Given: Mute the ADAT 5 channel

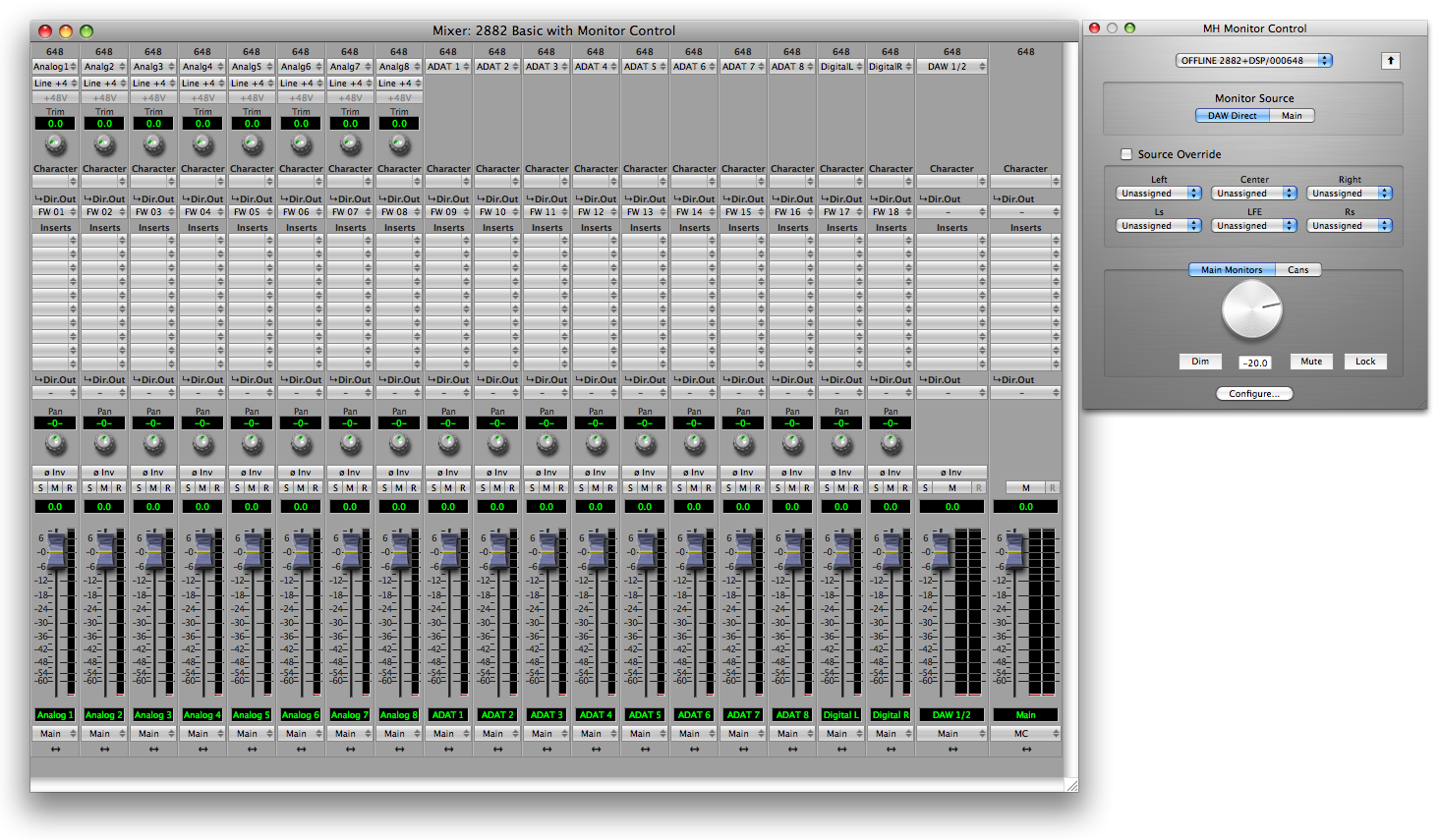Looking at the screenshot, I should pyautogui.click(x=645, y=488).
